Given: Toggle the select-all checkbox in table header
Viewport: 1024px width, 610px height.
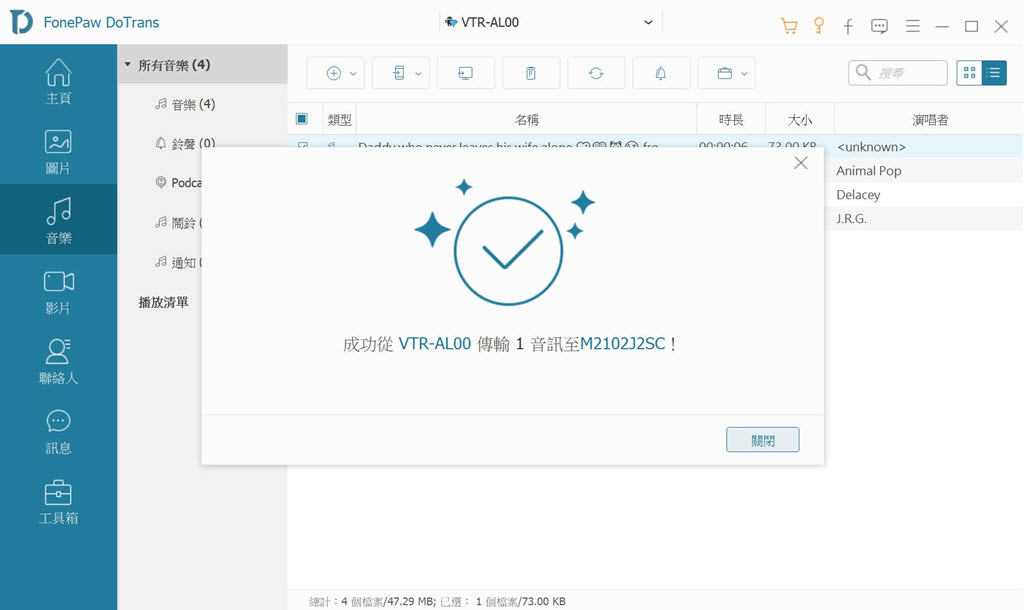Looking at the screenshot, I should (x=302, y=119).
